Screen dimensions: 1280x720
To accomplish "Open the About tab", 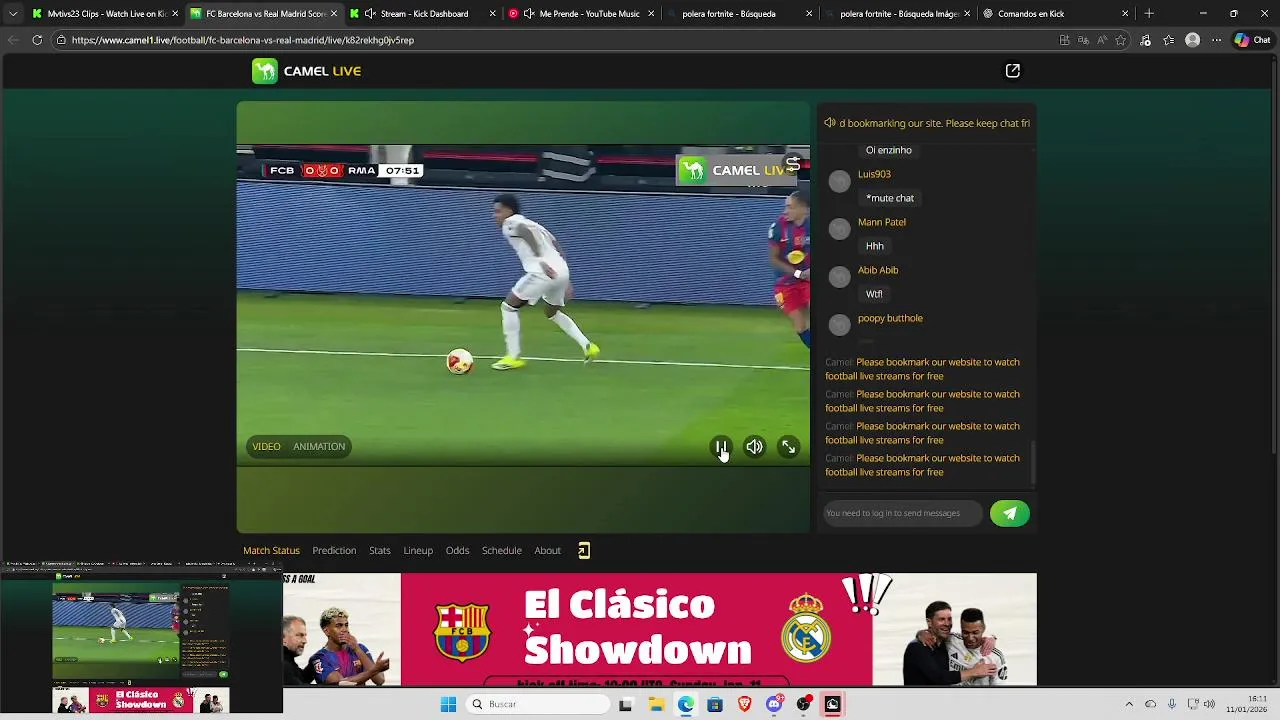I will click(x=547, y=550).
